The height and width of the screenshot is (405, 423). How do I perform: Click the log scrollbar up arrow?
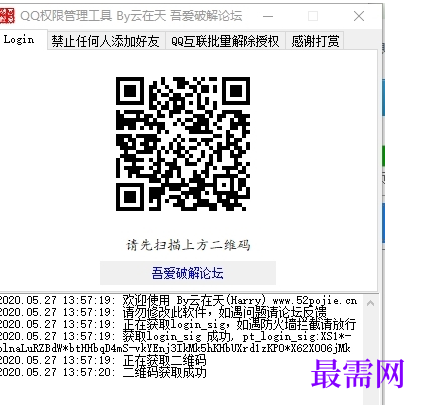(x=370, y=303)
